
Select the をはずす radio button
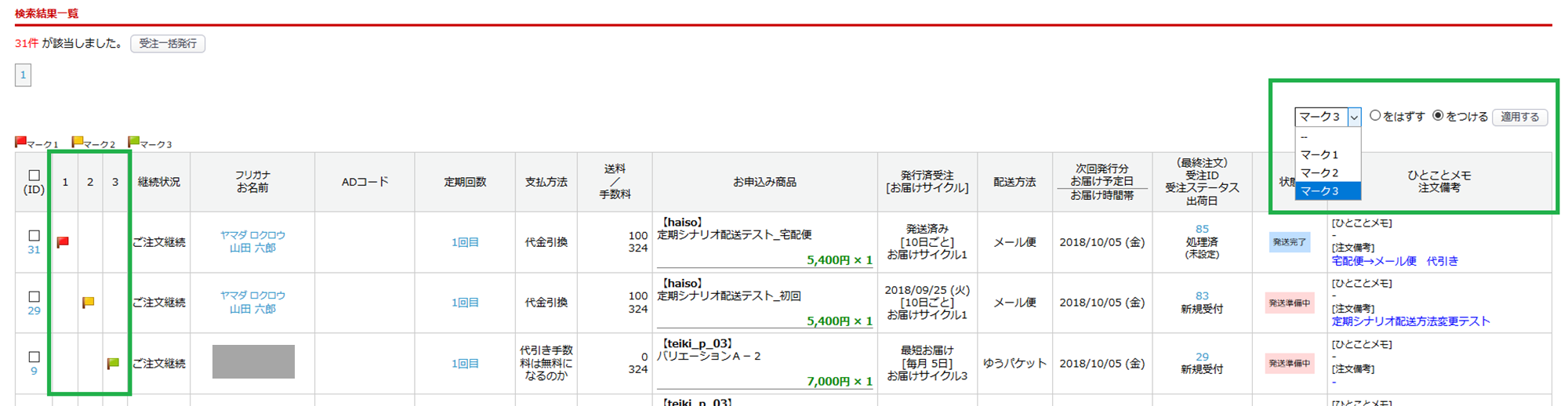click(1375, 115)
